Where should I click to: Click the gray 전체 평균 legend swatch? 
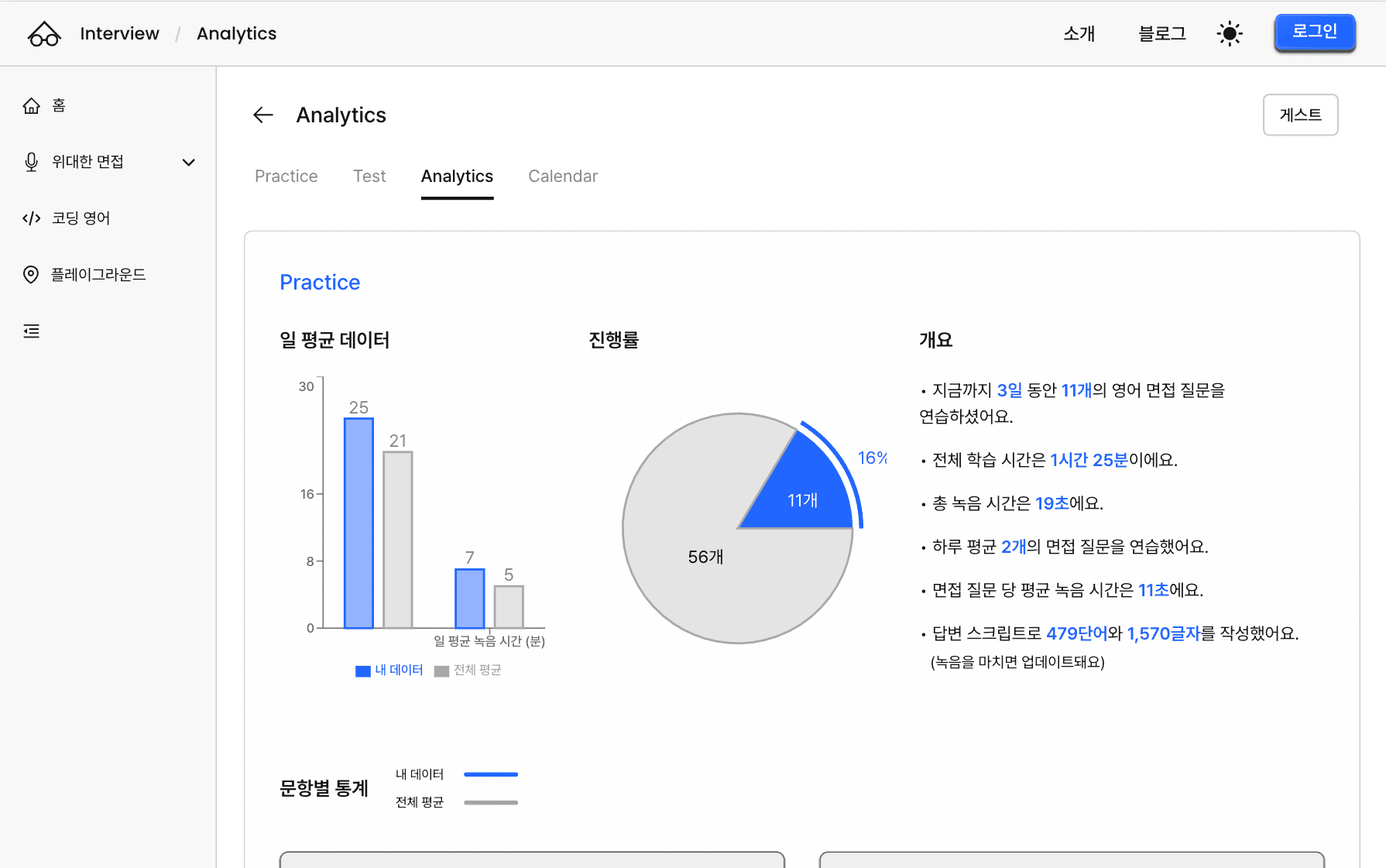pyautogui.click(x=442, y=671)
